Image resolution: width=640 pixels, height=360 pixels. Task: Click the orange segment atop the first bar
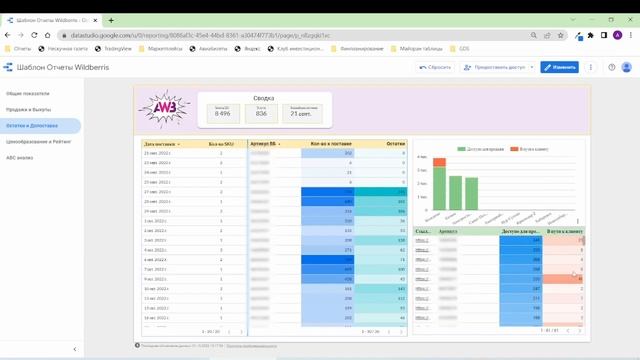tap(439, 162)
